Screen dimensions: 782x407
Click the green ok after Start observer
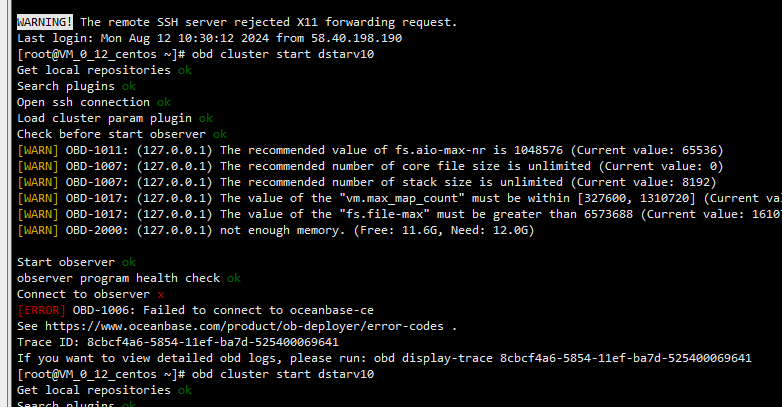[x=129, y=262]
